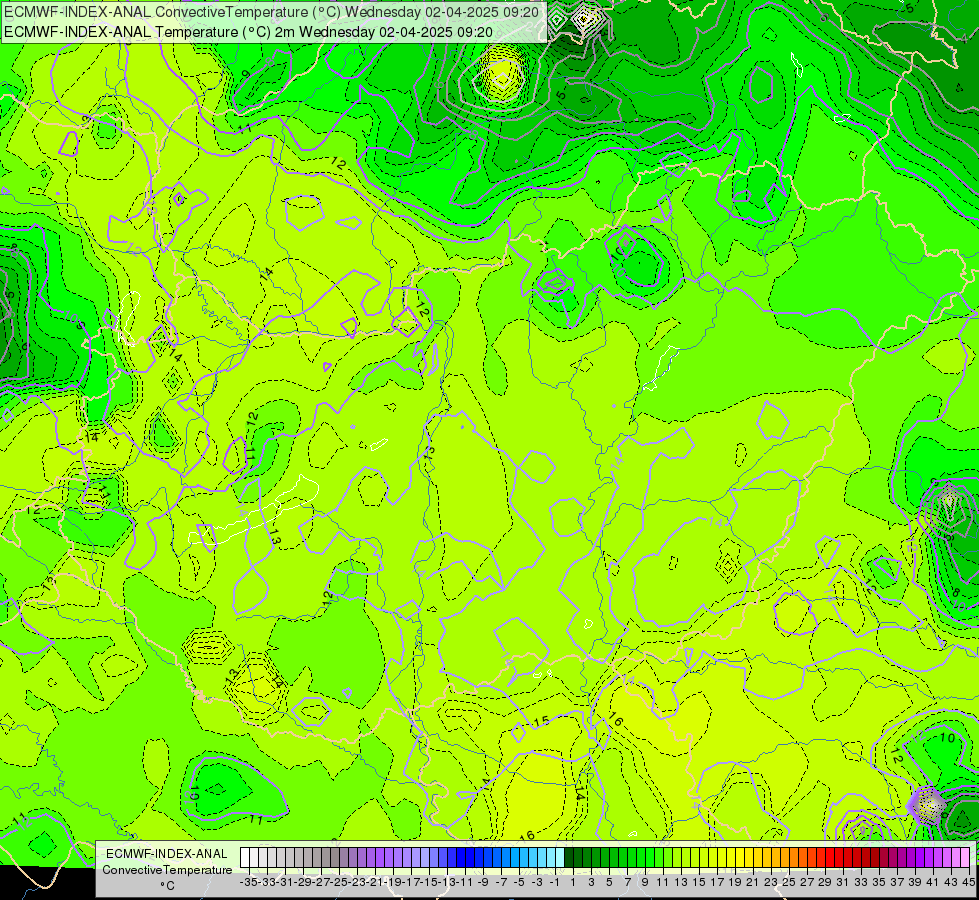Click the '°C' unit label in the legend
This screenshot has width=979, height=900.
[167, 886]
